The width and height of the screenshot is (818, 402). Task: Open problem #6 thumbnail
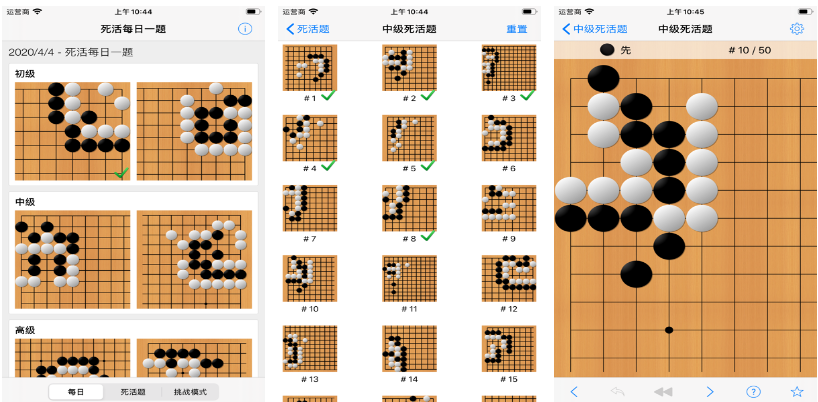pos(509,138)
